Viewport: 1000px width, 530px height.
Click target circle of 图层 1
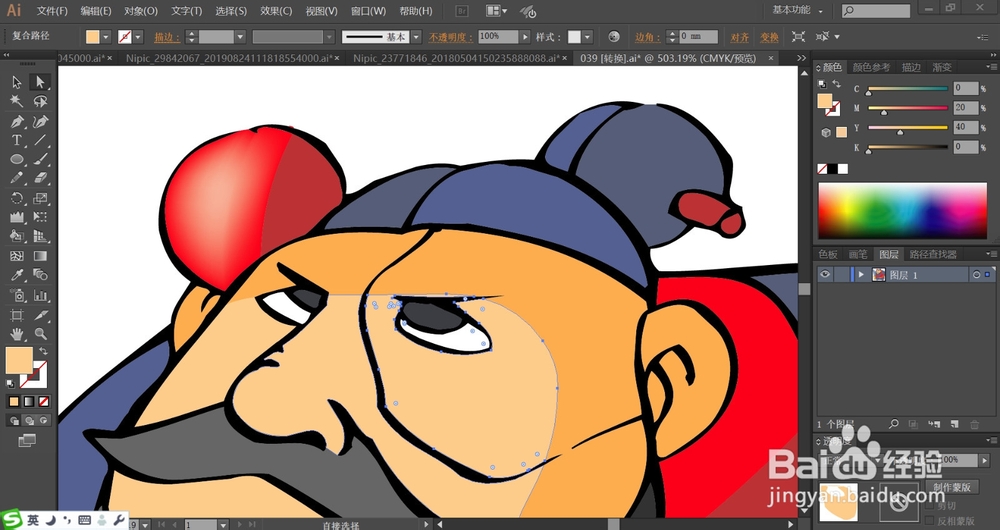coord(976,274)
